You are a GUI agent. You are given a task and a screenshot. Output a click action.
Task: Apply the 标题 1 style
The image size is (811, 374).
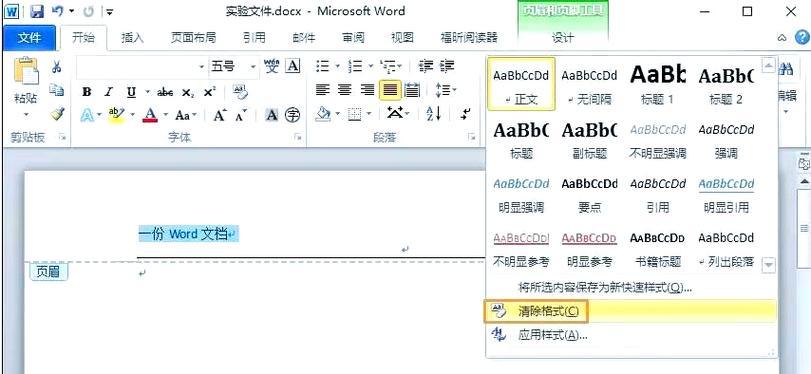[x=657, y=85]
